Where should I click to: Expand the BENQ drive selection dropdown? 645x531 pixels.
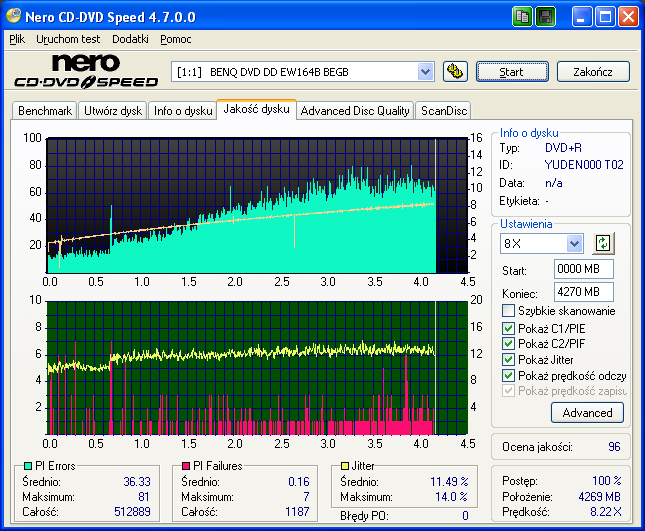tap(425, 72)
